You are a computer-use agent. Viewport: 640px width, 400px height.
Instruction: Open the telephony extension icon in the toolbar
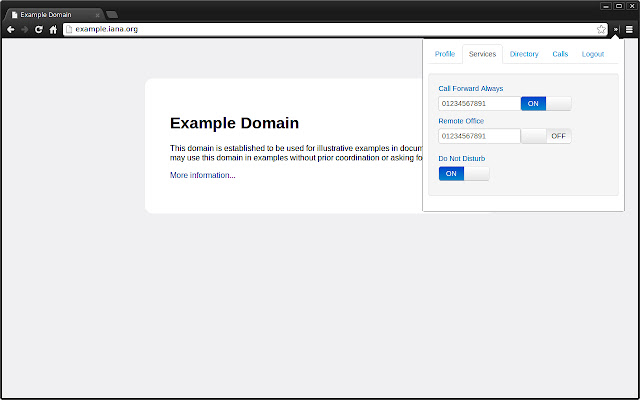click(x=616, y=29)
